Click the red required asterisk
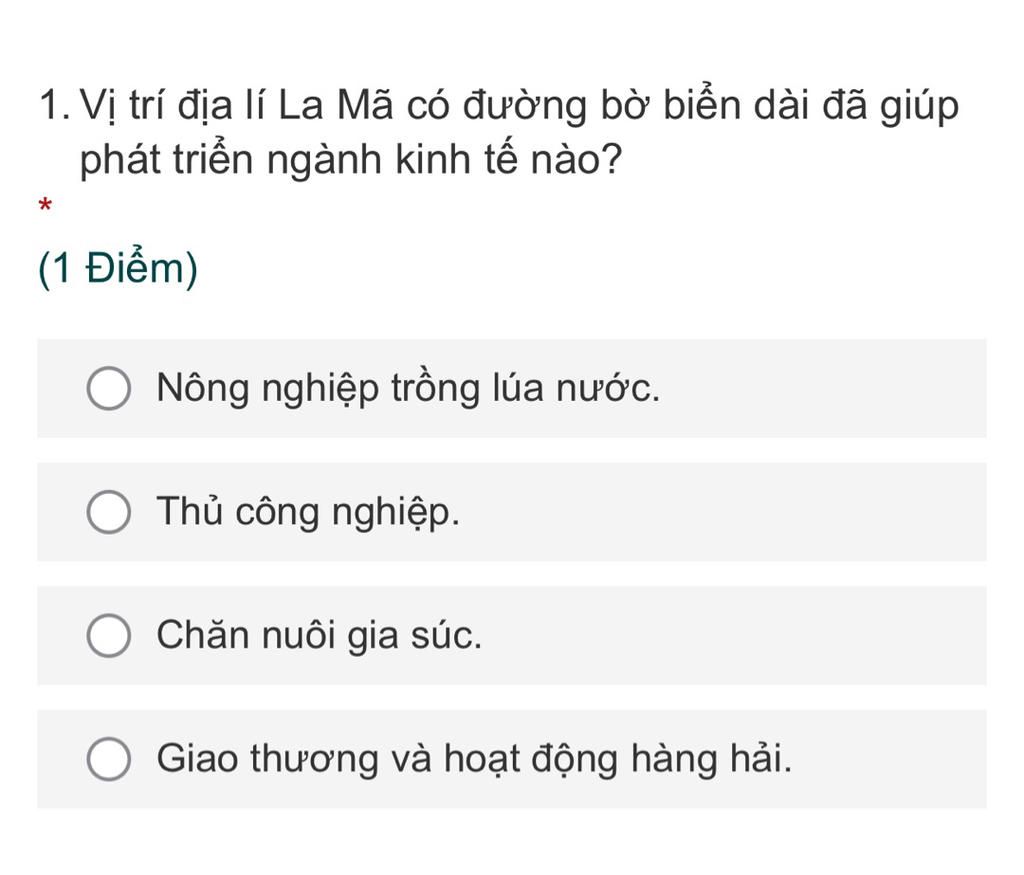 (45, 206)
